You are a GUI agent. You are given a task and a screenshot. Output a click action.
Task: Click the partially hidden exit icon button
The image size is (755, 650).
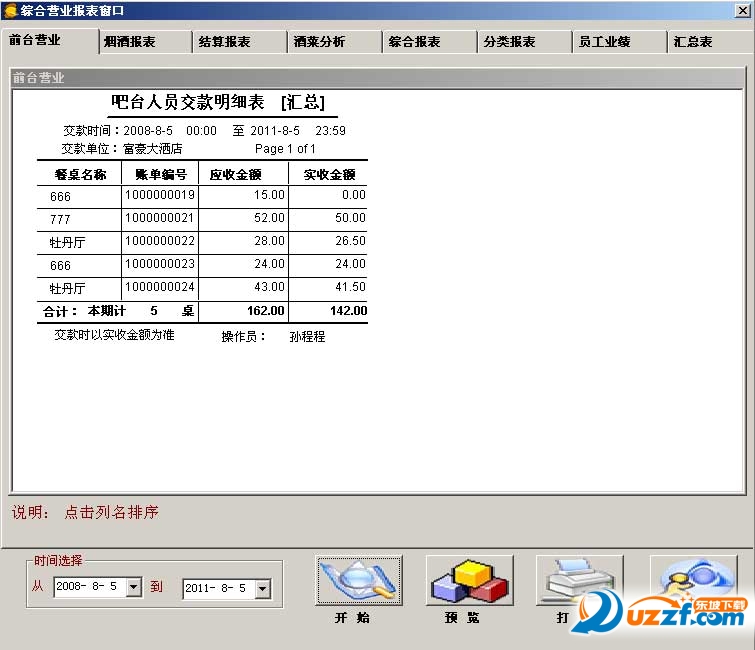coord(693,580)
